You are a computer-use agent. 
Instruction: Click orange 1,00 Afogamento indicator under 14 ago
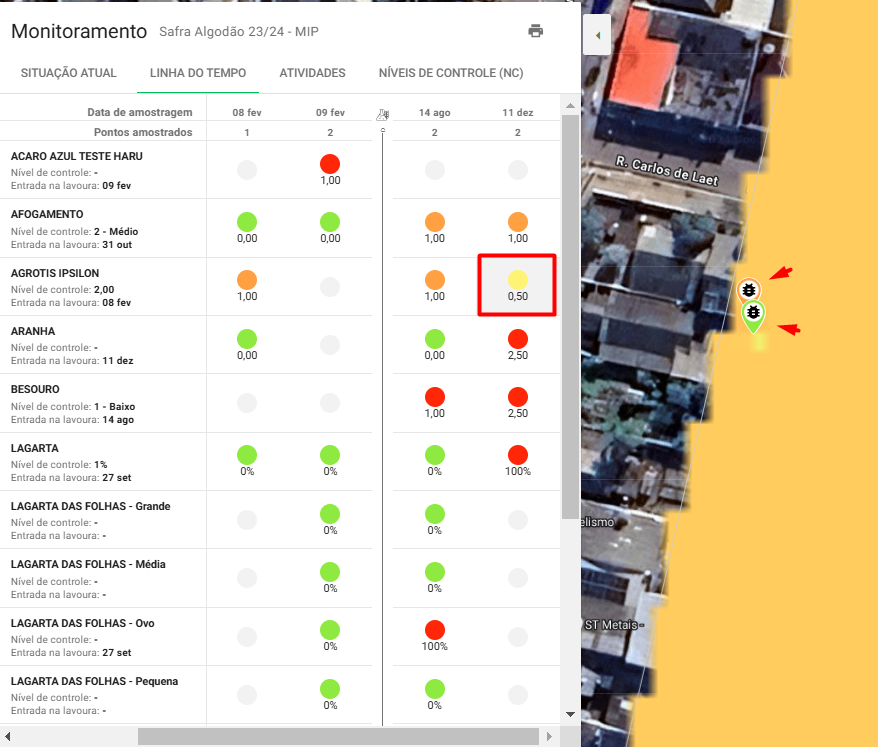pos(434,222)
